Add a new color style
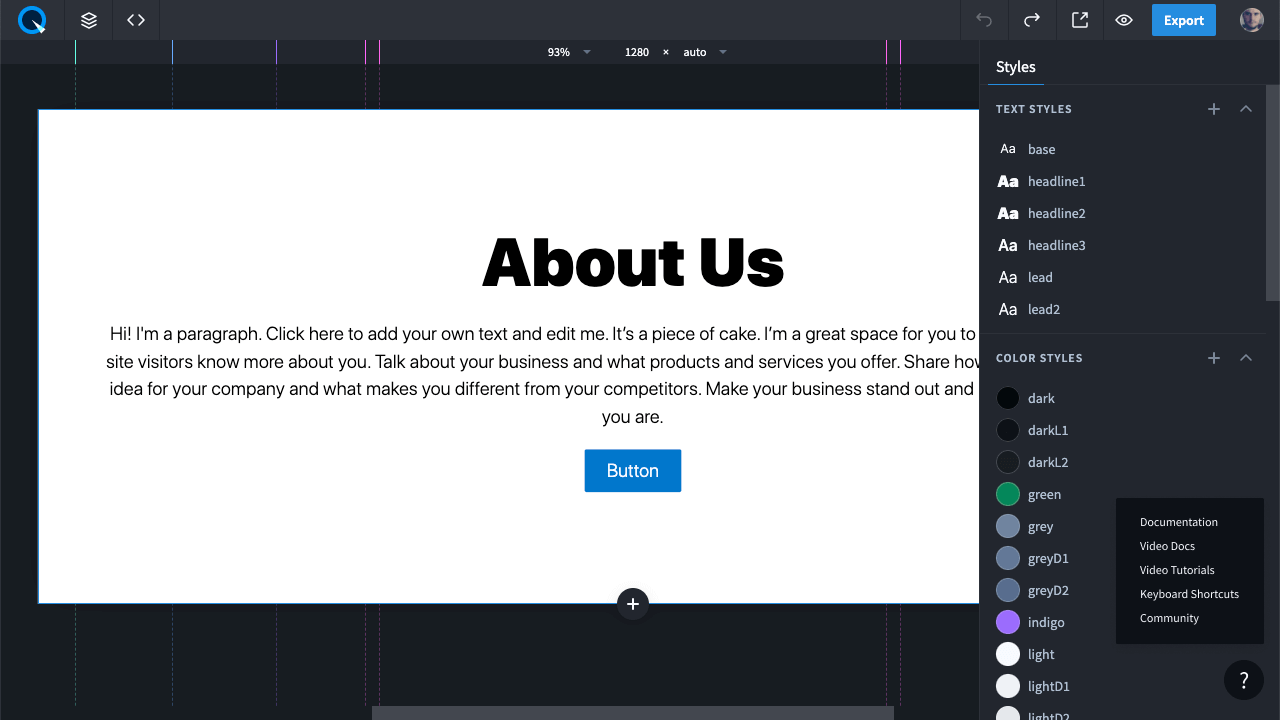The image size is (1280, 720). point(1214,358)
